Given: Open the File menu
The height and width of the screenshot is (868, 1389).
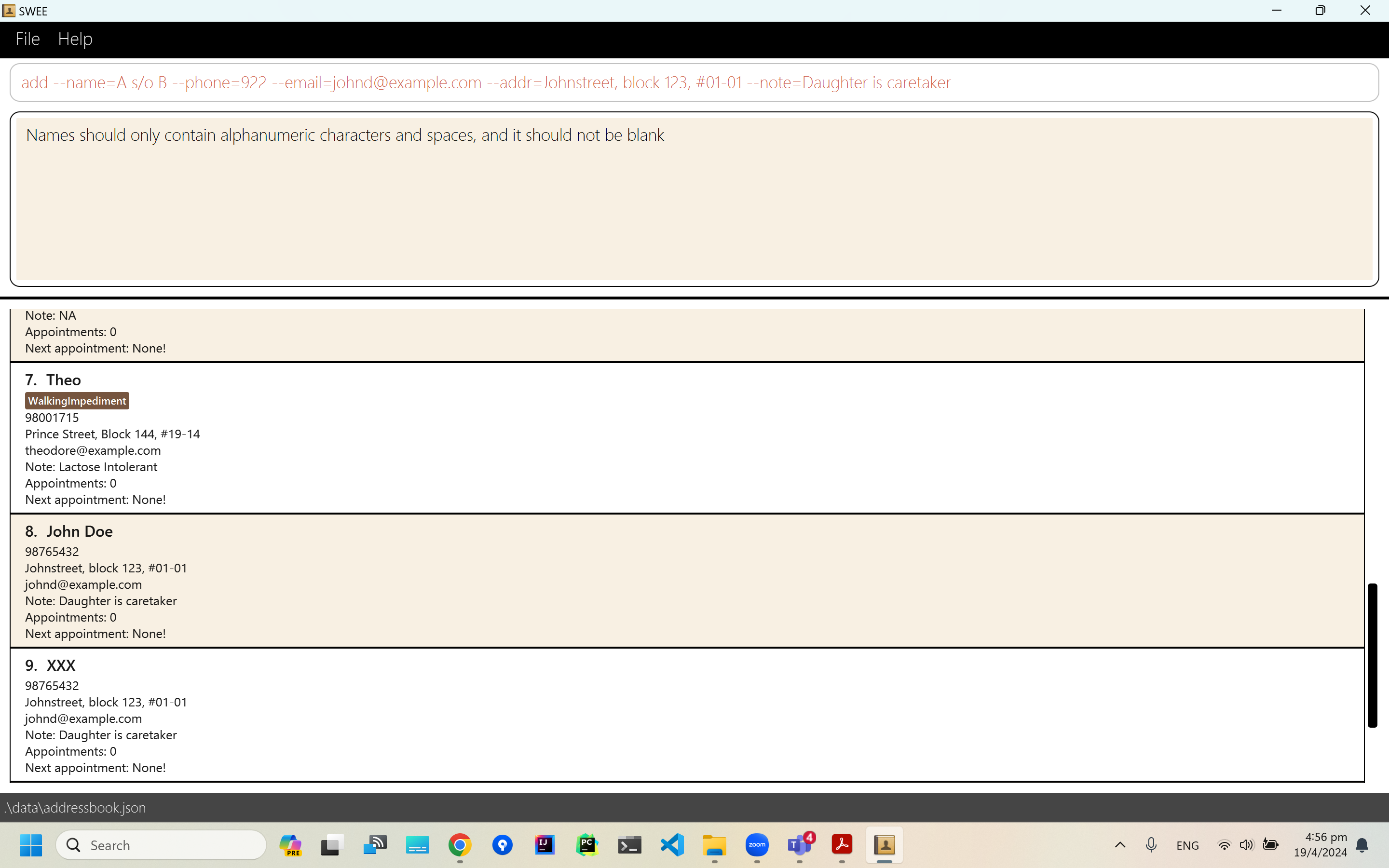Looking at the screenshot, I should [x=27, y=39].
